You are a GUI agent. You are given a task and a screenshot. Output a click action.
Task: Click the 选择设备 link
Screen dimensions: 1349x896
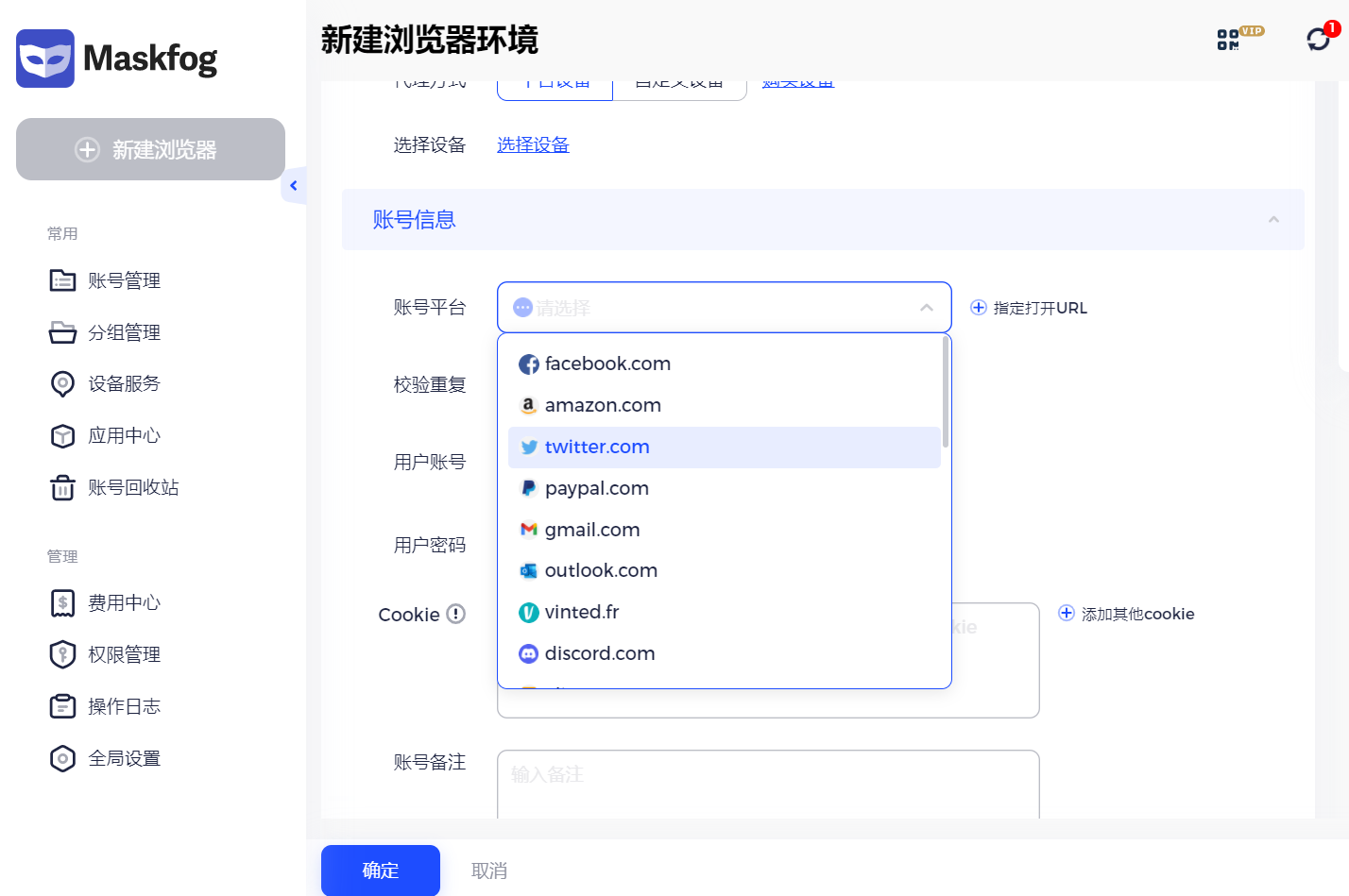[533, 144]
